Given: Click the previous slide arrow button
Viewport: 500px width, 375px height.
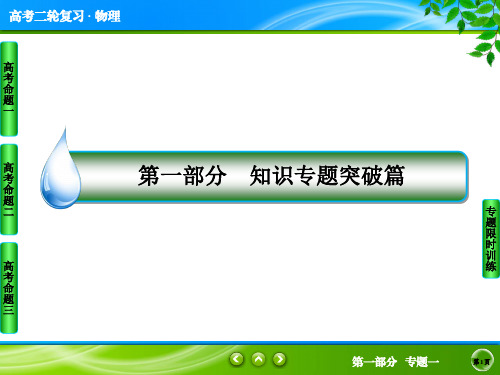Looking at the screenshot, I should point(237,359).
